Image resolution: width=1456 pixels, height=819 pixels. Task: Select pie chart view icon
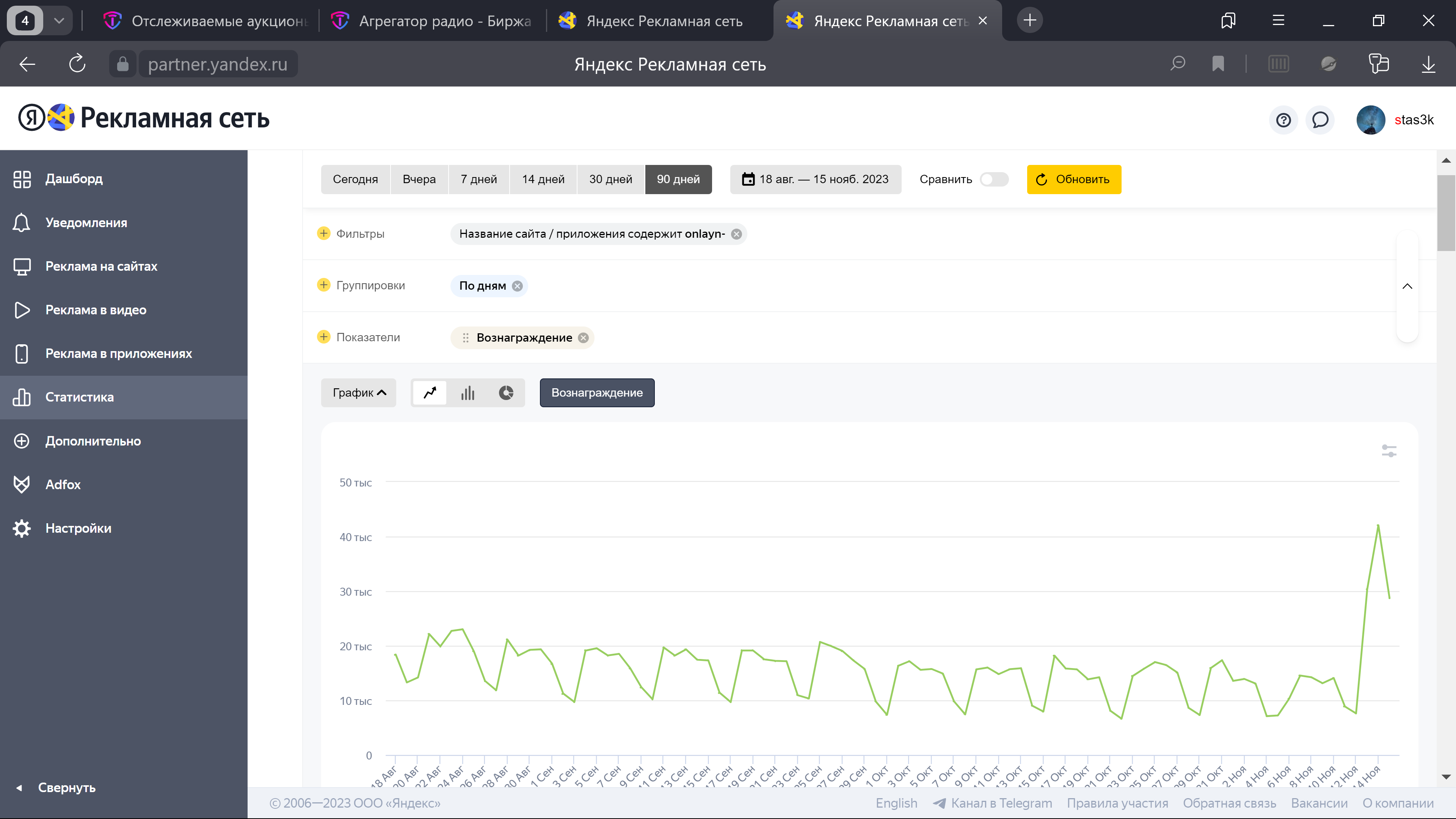506,393
